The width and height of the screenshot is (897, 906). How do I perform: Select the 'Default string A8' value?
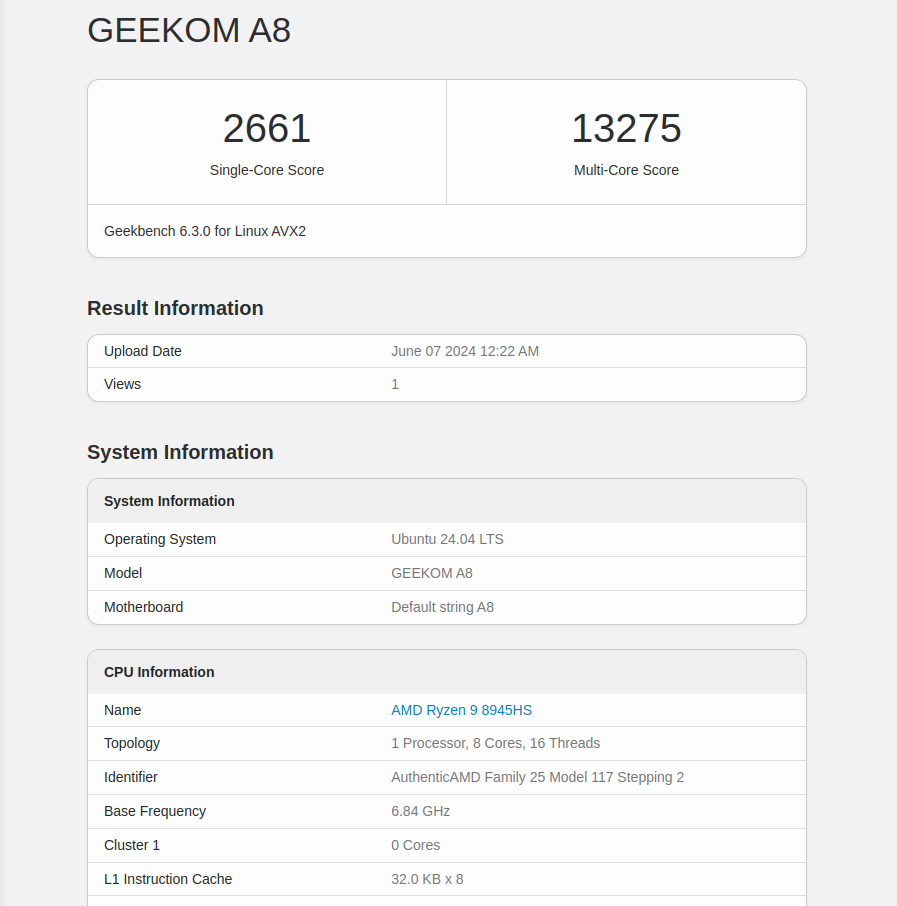[x=442, y=607]
